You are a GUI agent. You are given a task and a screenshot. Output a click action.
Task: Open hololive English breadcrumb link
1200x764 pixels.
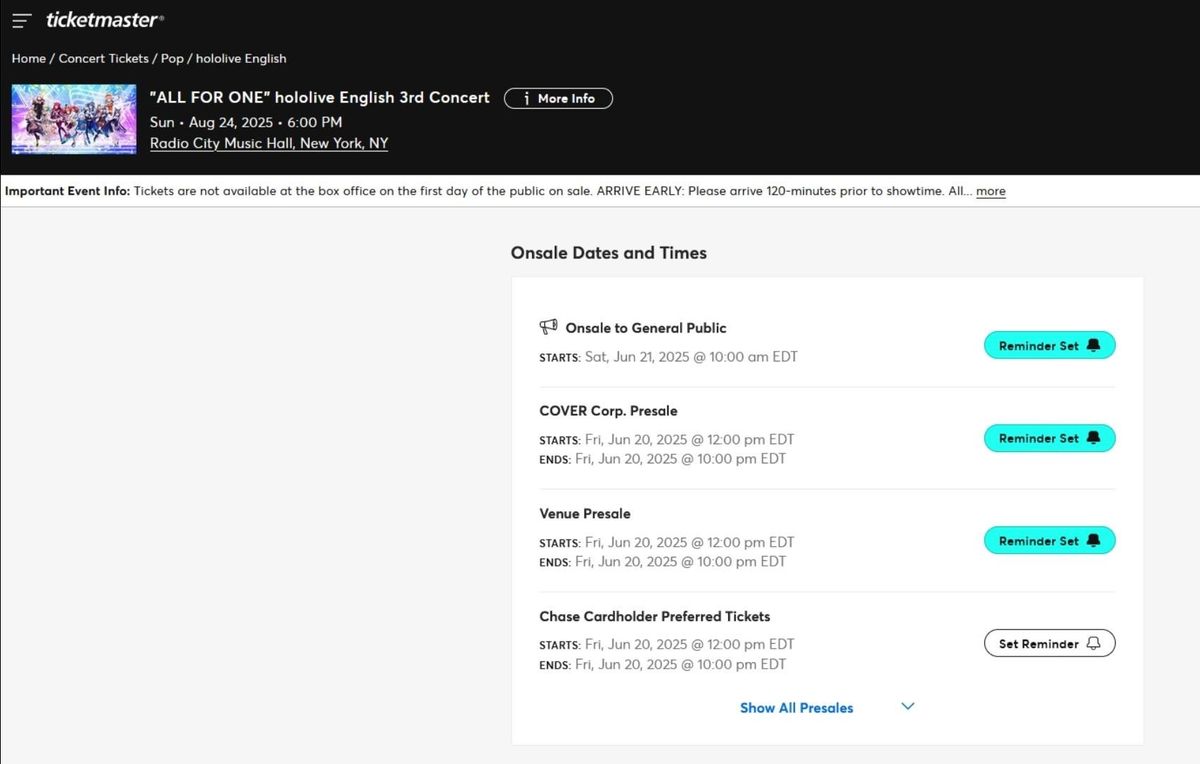(241, 58)
